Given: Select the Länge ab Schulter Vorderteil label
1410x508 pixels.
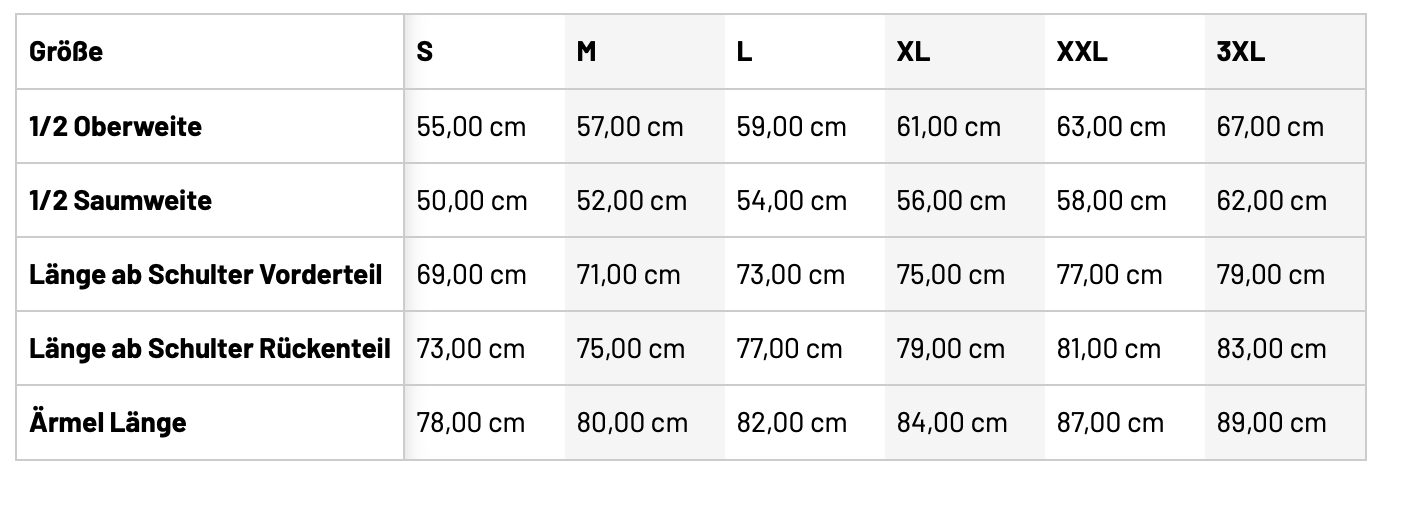Looking at the screenshot, I should click(206, 275).
